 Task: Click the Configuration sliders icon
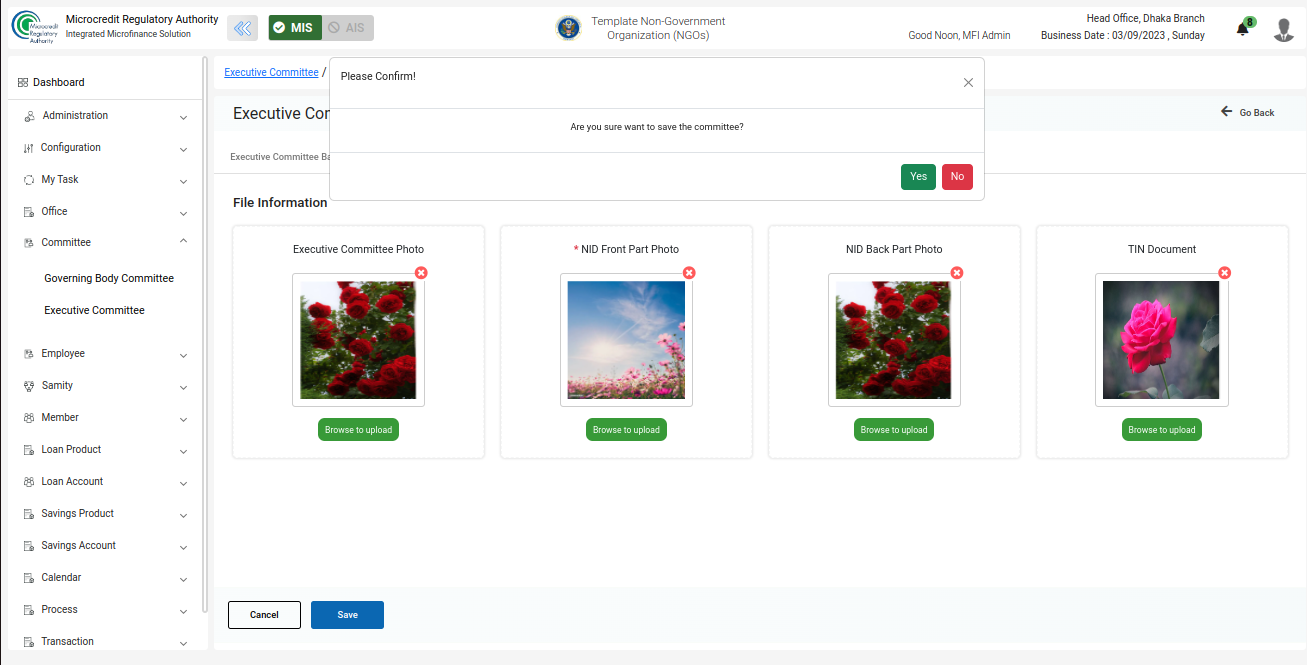click(29, 148)
